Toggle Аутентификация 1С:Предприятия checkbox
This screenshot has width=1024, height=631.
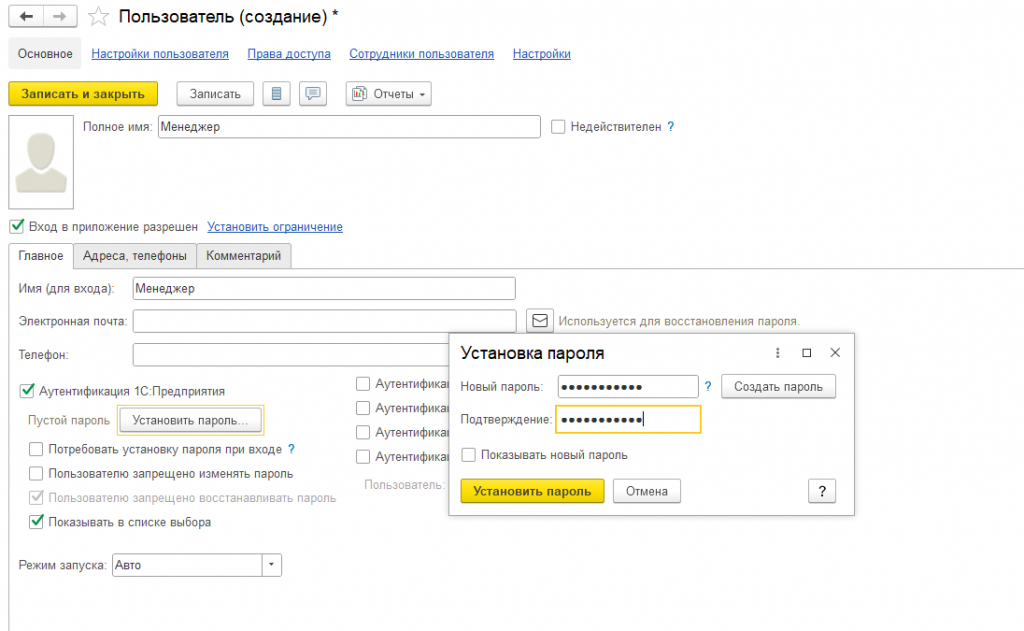coord(27,391)
